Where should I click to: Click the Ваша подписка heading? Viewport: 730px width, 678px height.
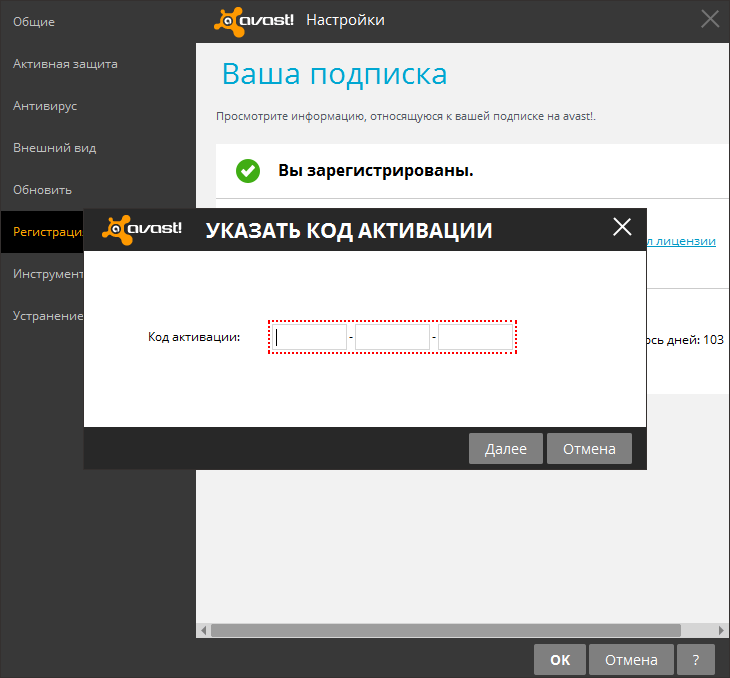(334, 74)
